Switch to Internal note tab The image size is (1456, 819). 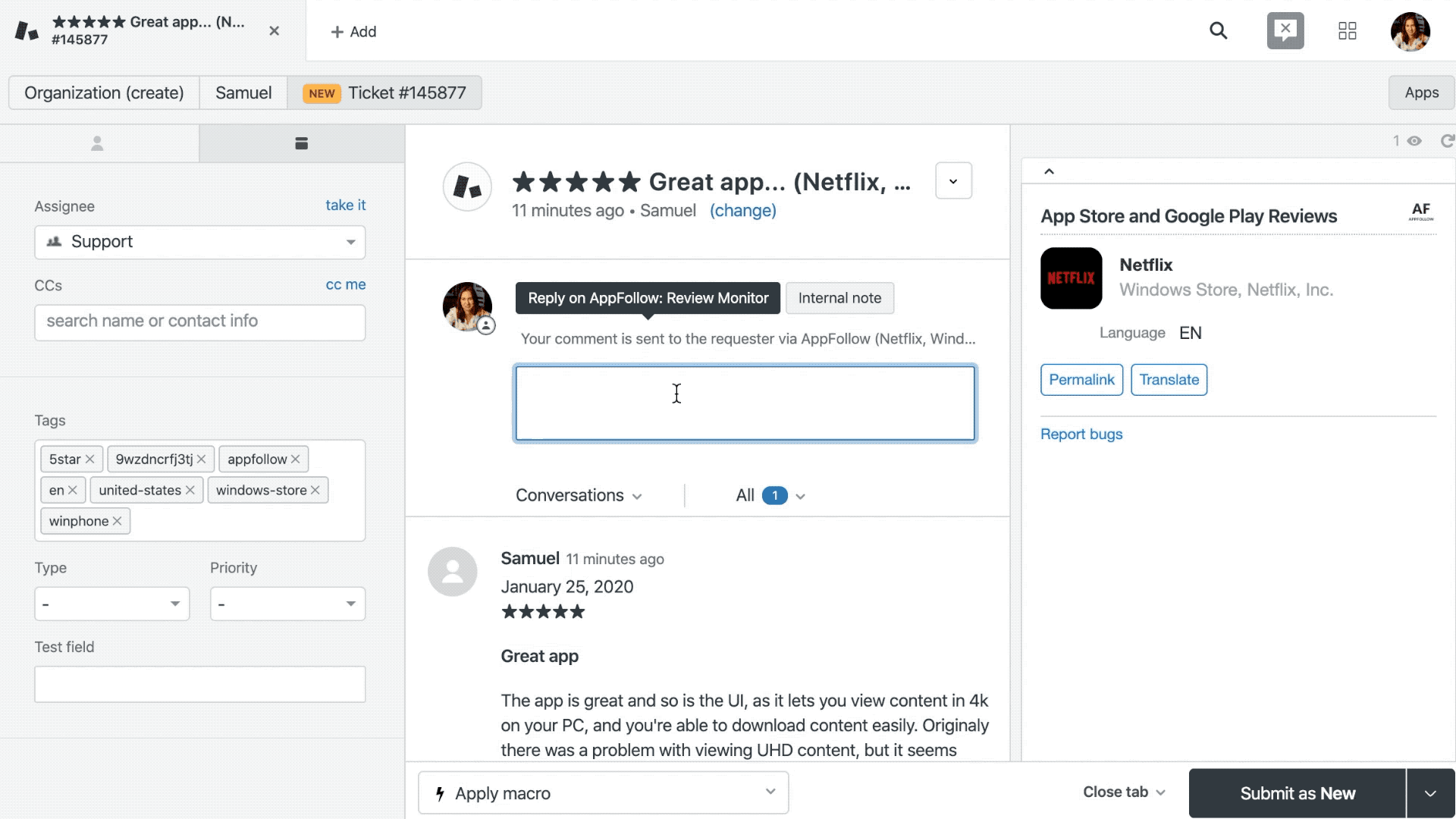tap(839, 298)
